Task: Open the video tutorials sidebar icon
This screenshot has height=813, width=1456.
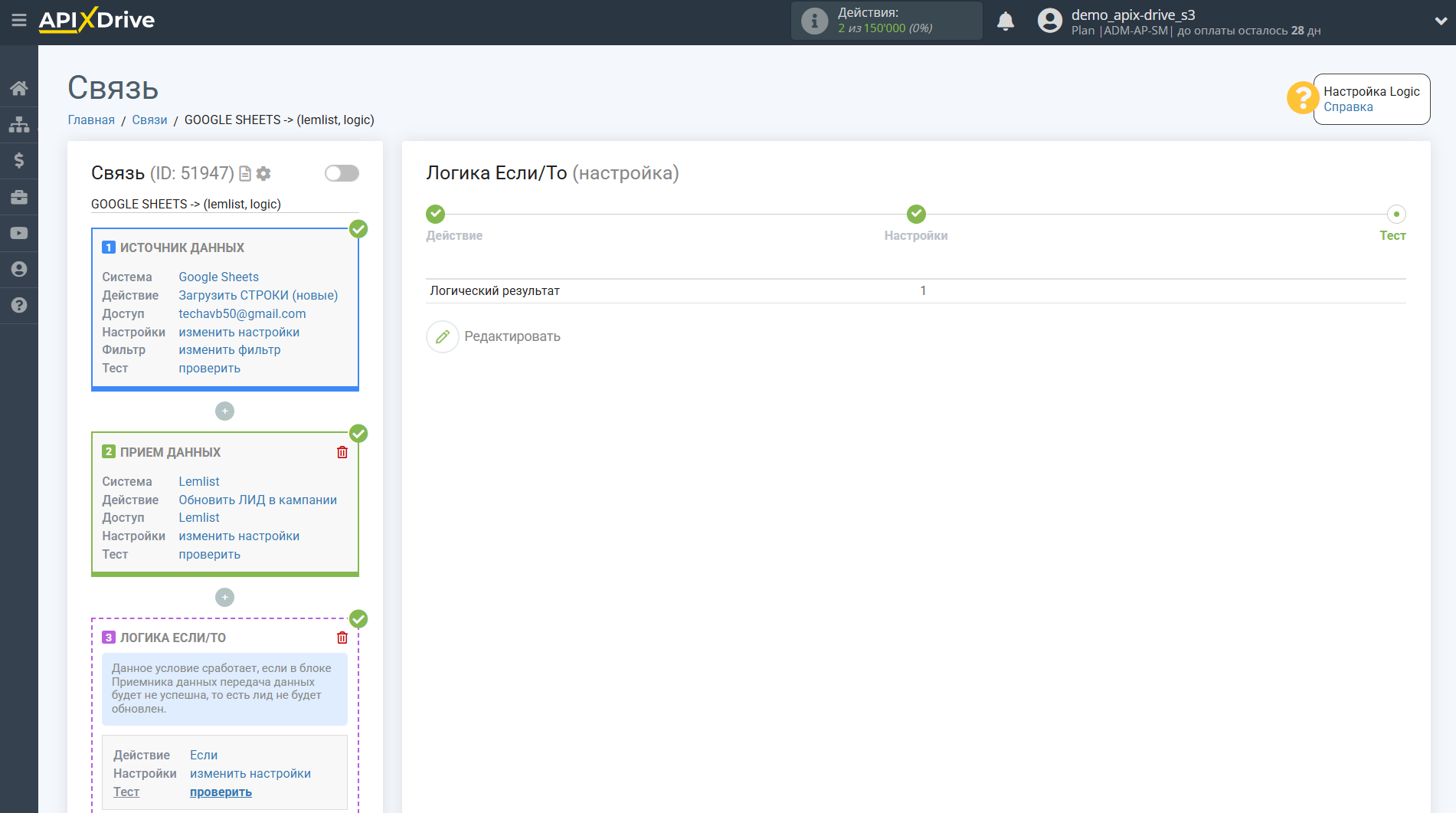Action: tap(19, 233)
